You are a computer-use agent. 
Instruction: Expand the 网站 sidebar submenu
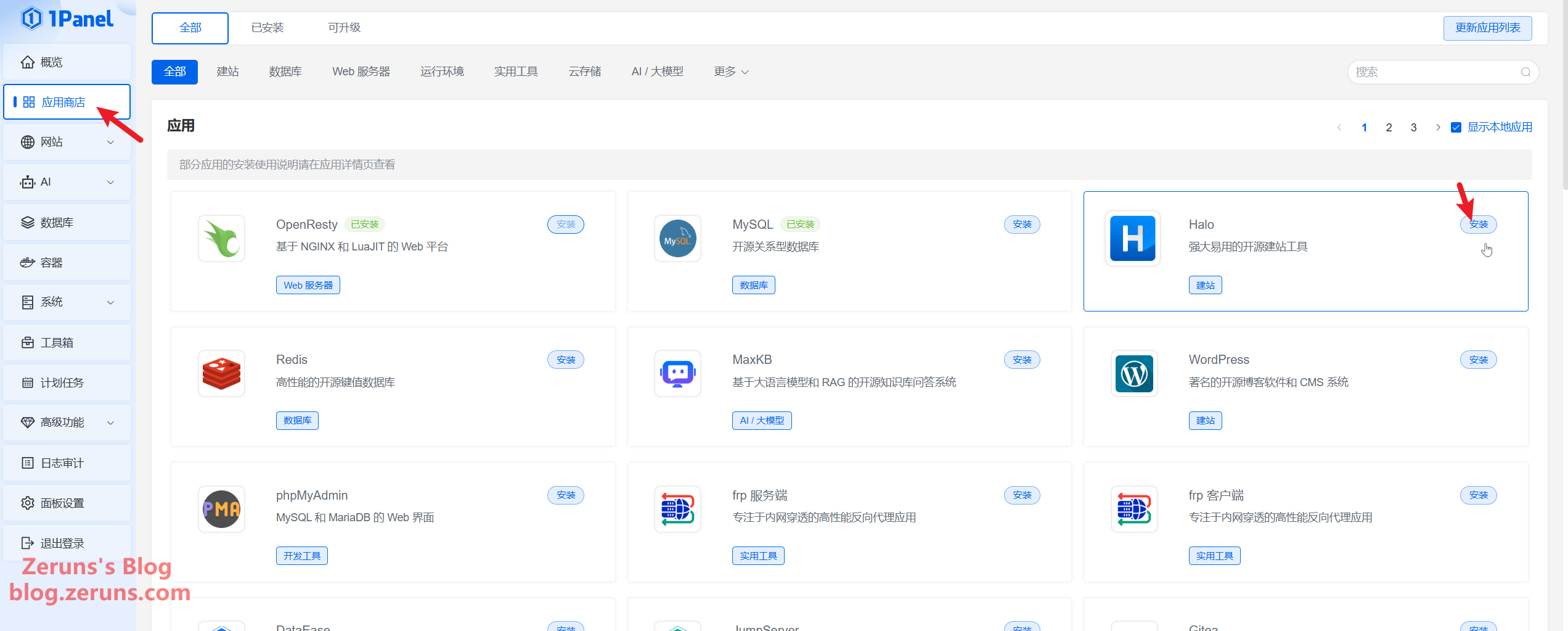click(x=111, y=142)
